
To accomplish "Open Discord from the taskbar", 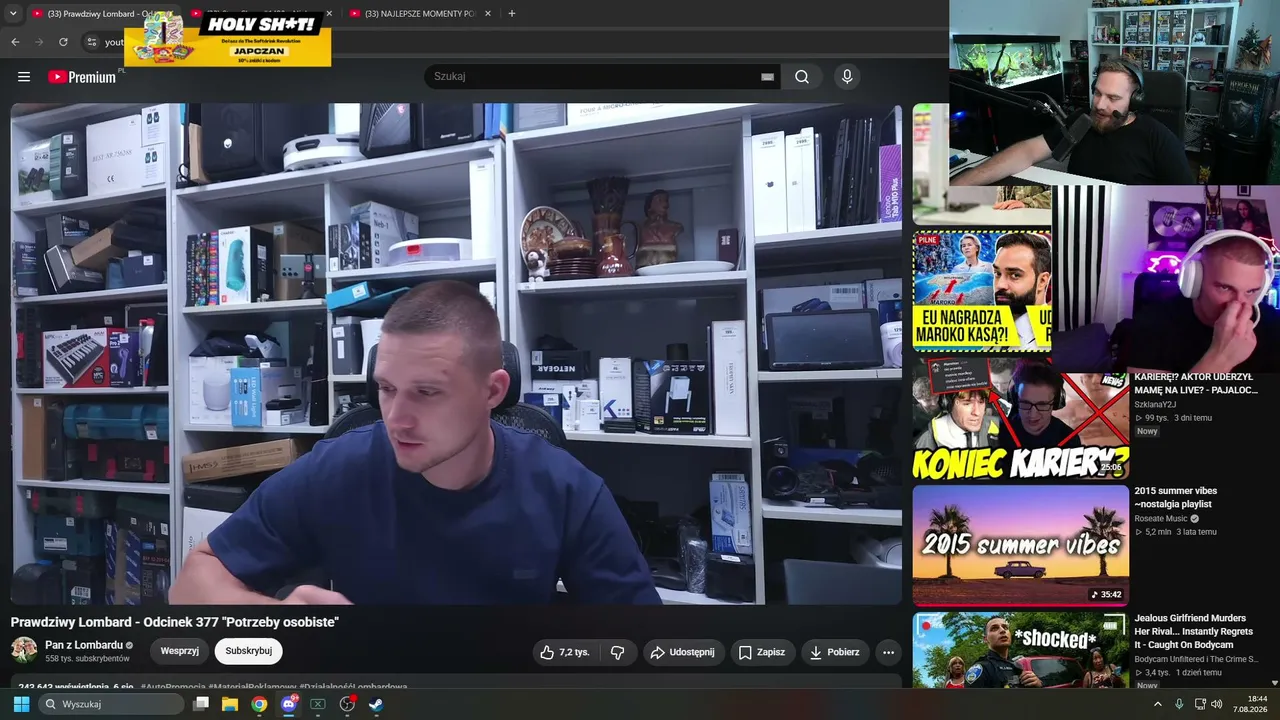I will pos(289,704).
